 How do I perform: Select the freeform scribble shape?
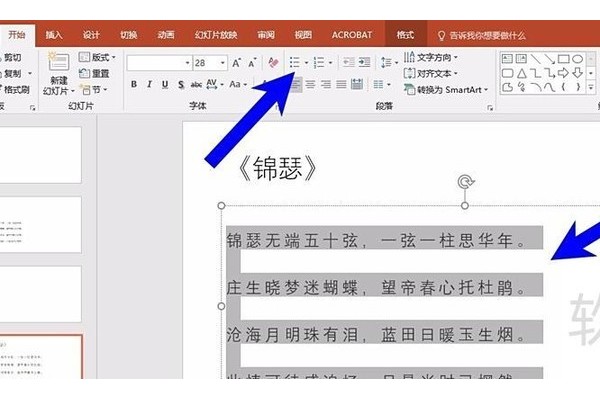[521, 87]
